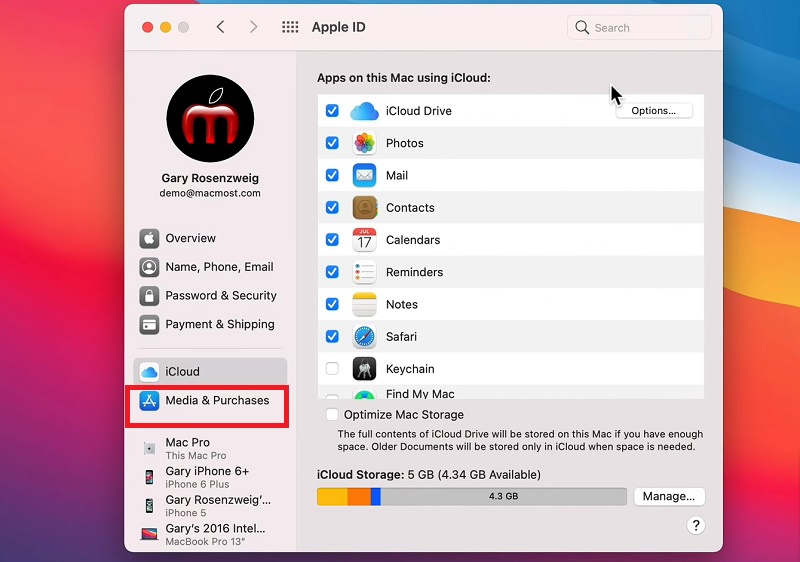Screen dimensions: 800x562
Task: Open the show-all grid icon in toolbar
Action: click(290, 27)
